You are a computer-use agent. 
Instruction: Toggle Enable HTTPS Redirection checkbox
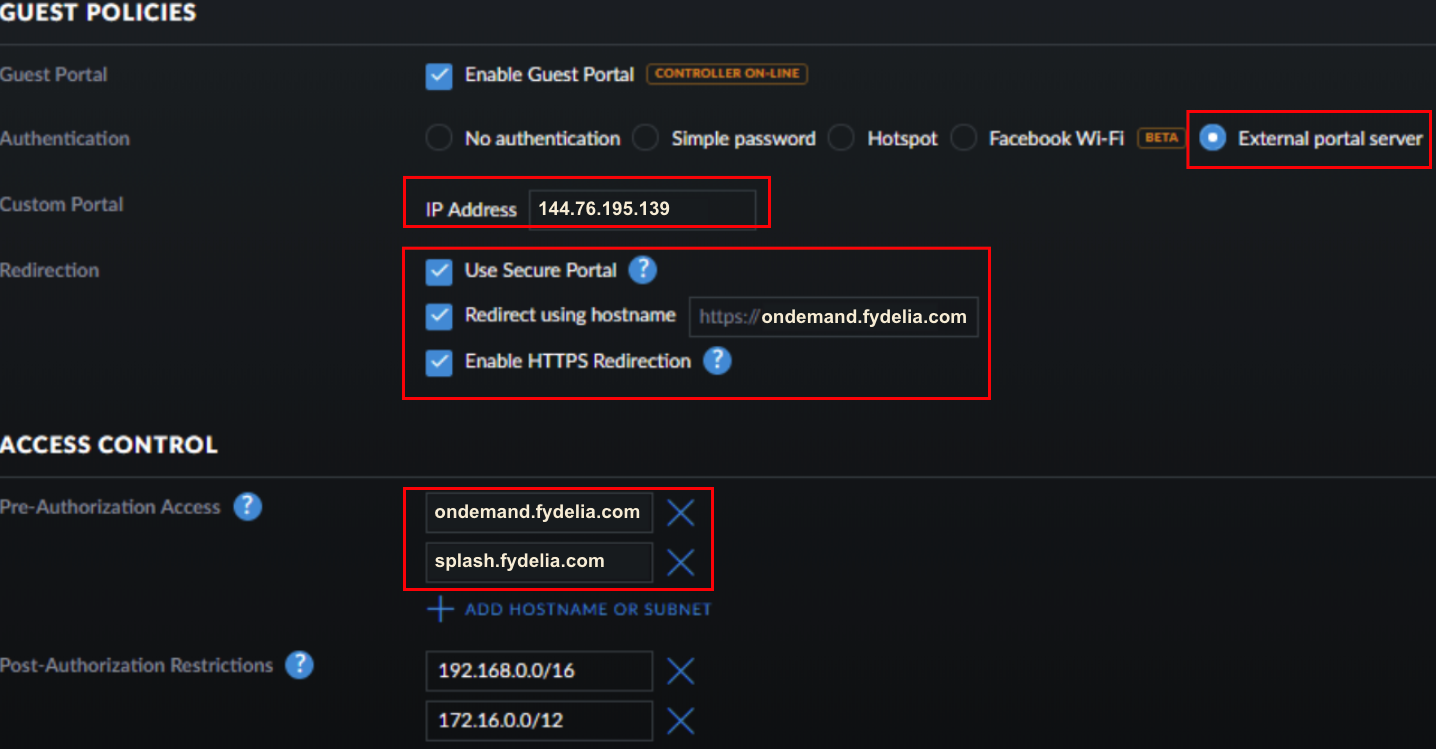[439, 362]
